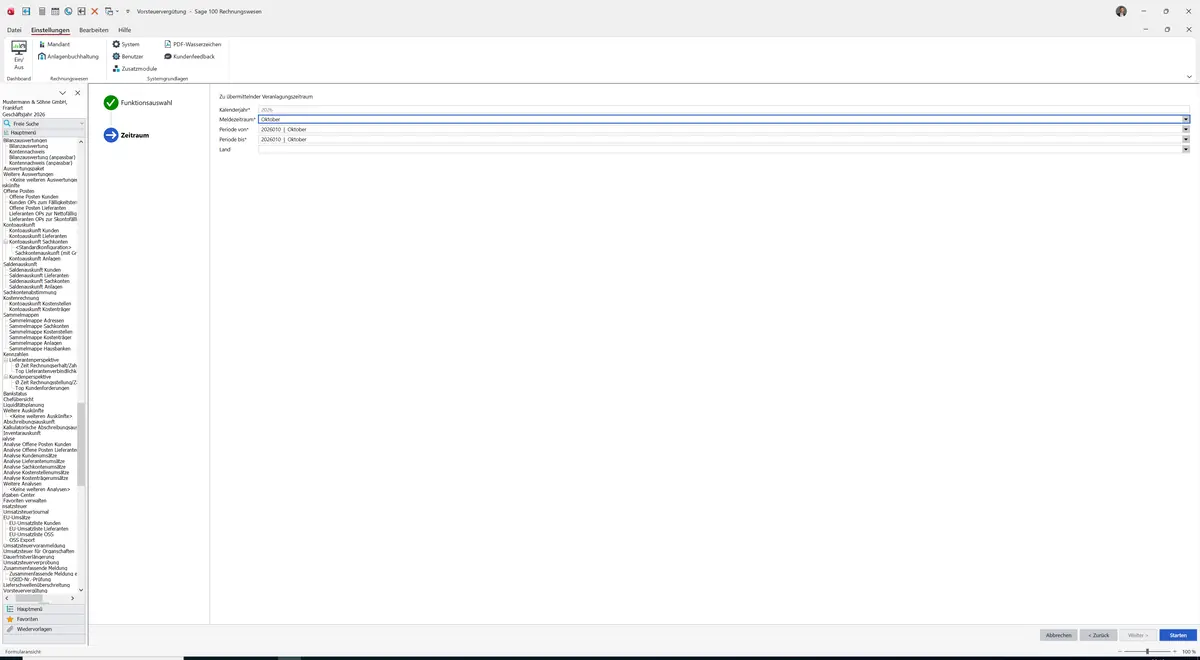Switch to the Bearbeiten tab
The height and width of the screenshot is (660, 1200).
click(94, 30)
